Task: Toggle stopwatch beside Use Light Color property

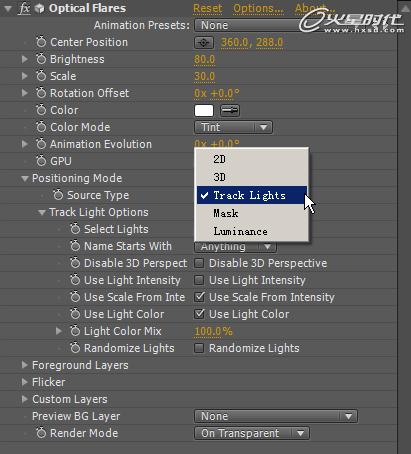Action: pos(75,314)
